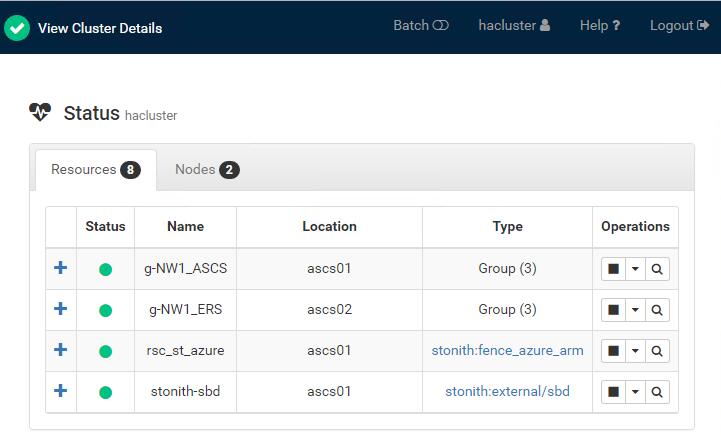Switch to the Nodes tab
This screenshot has height=436, width=721.
207,170
